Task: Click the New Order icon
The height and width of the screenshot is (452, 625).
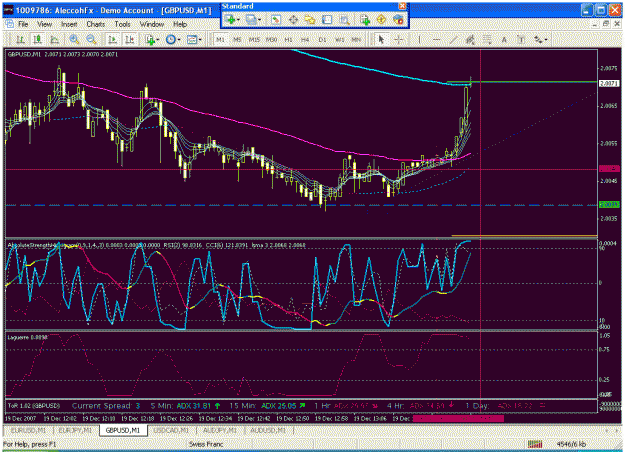Action: pos(365,19)
